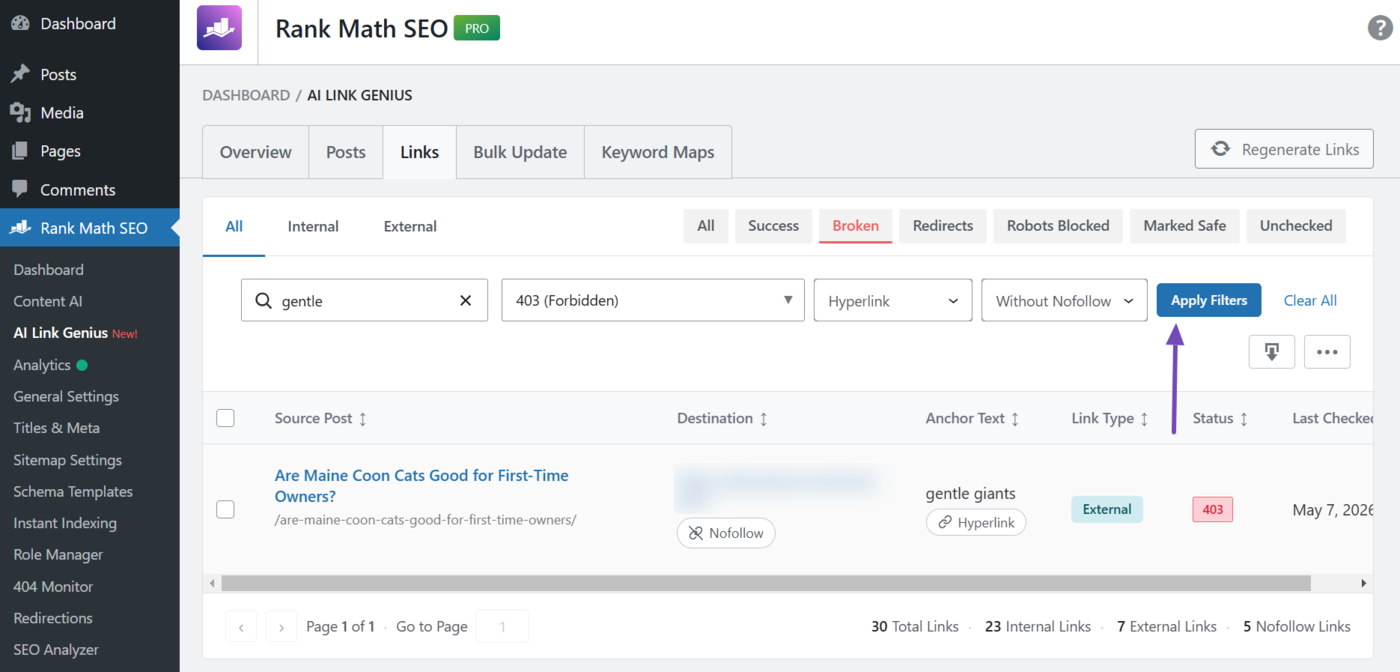Click the Comments bubble icon
The image size is (1400, 672).
click(20, 189)
